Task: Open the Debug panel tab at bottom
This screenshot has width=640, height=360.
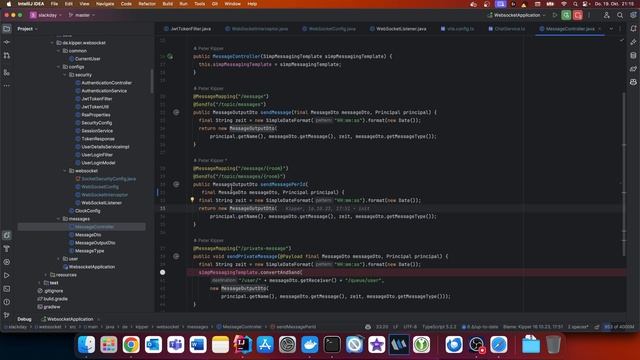Action: (x=24, y=319)
